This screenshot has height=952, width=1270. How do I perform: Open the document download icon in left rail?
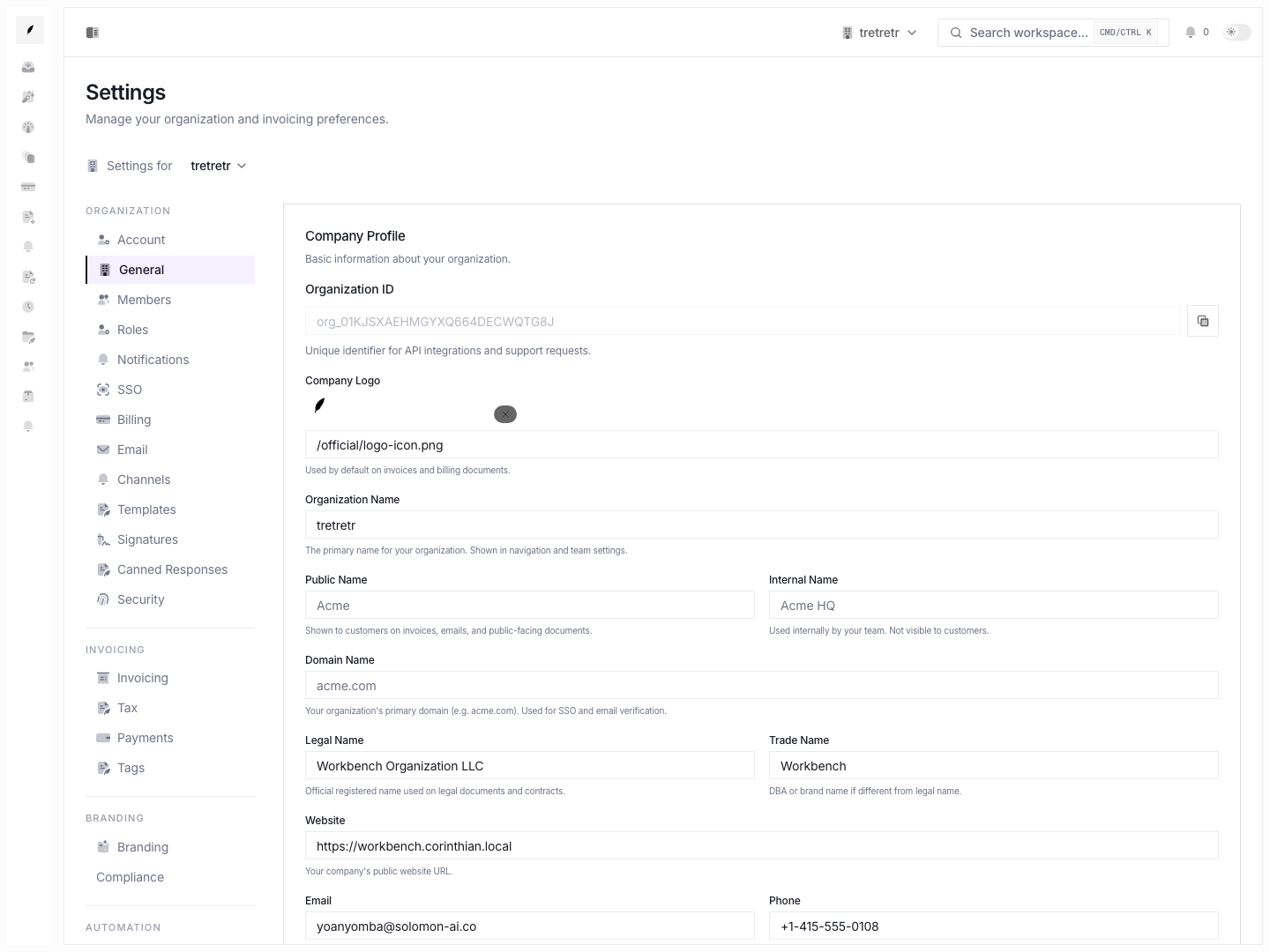[28, 217]
